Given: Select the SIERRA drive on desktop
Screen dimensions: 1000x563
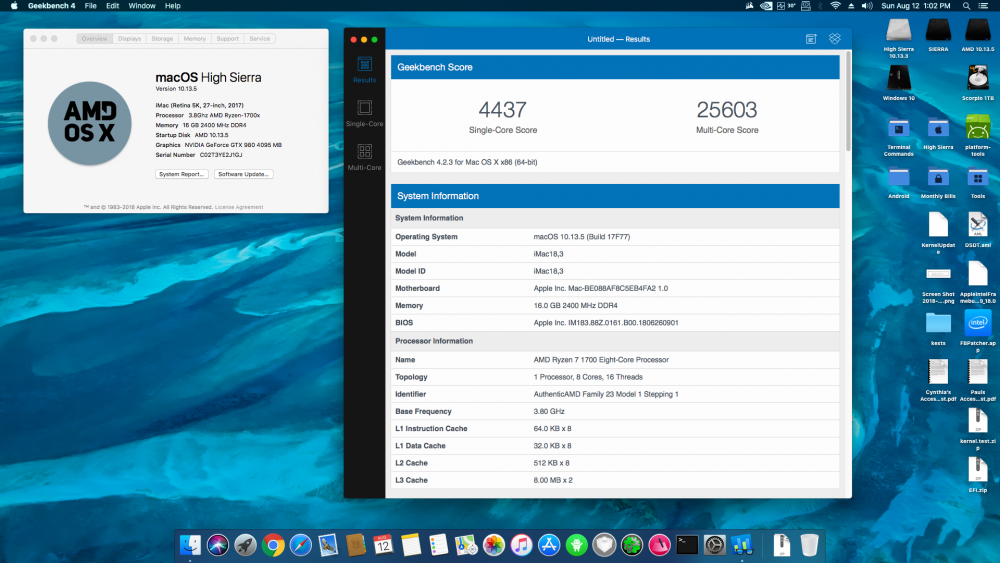Looking at the screenshot, I should (938, 34).
